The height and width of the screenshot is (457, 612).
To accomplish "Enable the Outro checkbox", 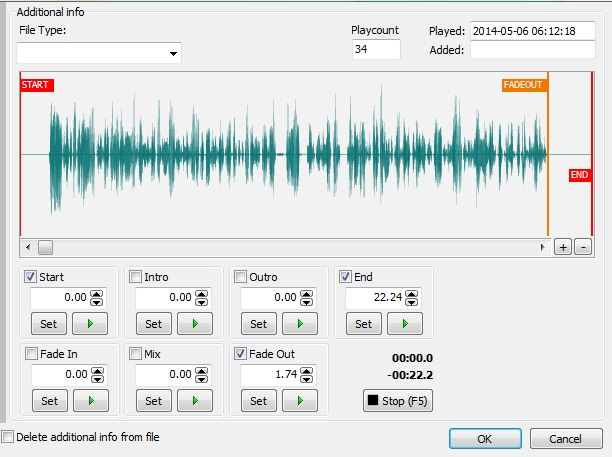I will pos(240,277).
